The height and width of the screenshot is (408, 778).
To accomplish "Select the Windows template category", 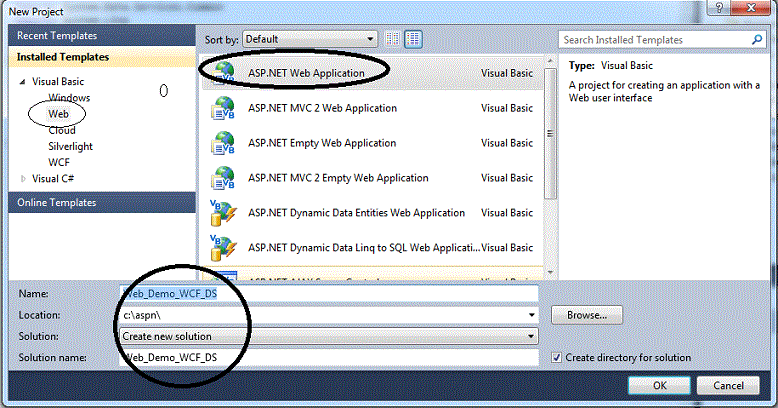I will point(69,98).
